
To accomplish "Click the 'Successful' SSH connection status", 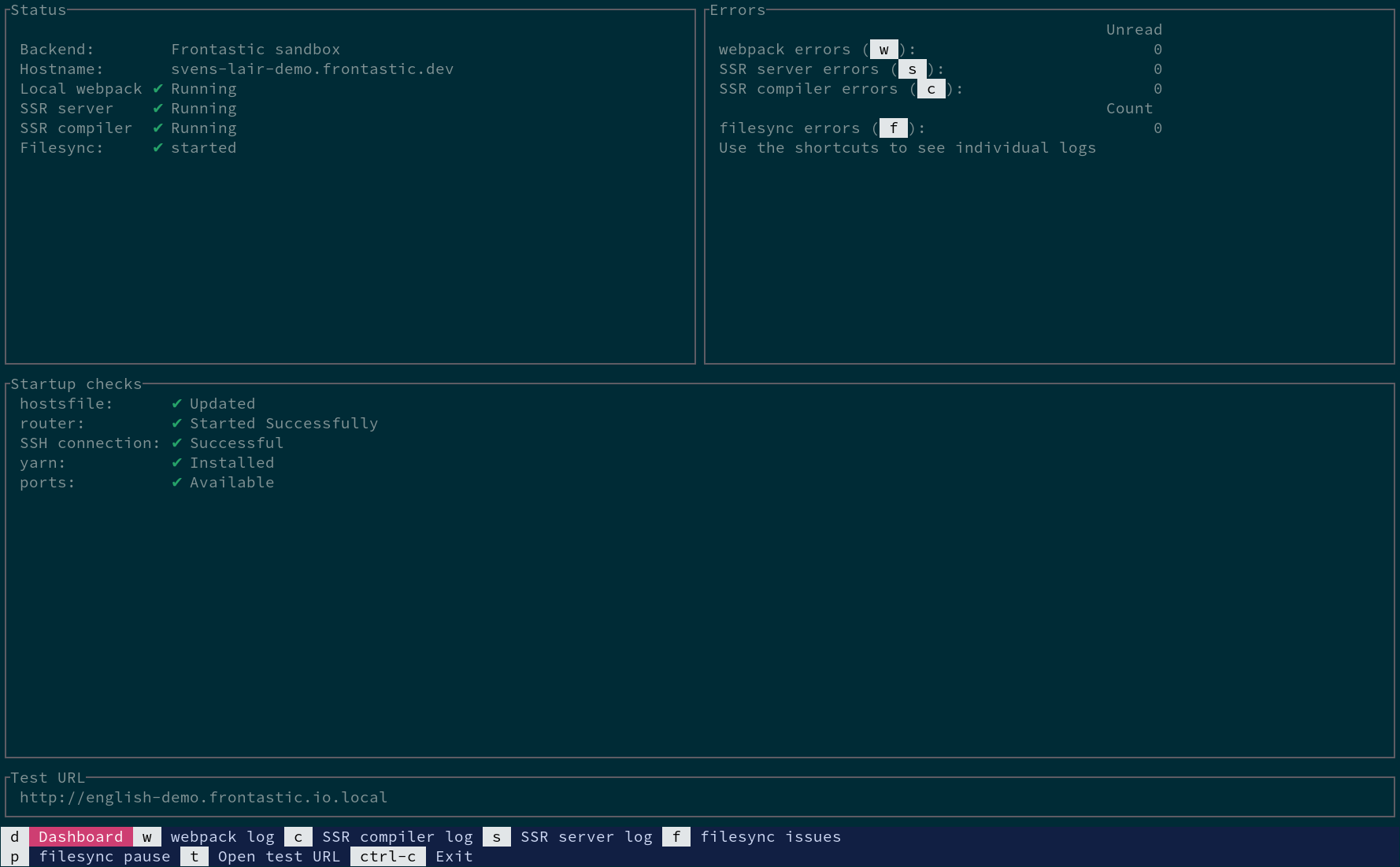I will point(237,443).
